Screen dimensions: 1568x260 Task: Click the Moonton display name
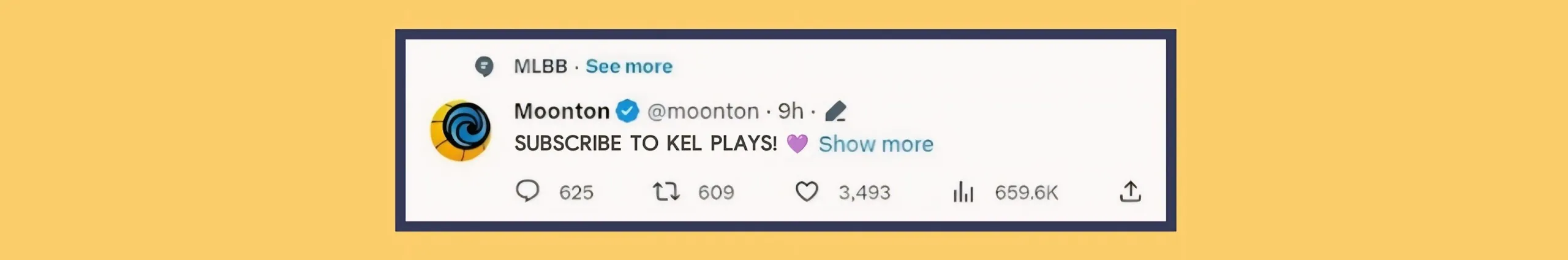click(562, 111)
